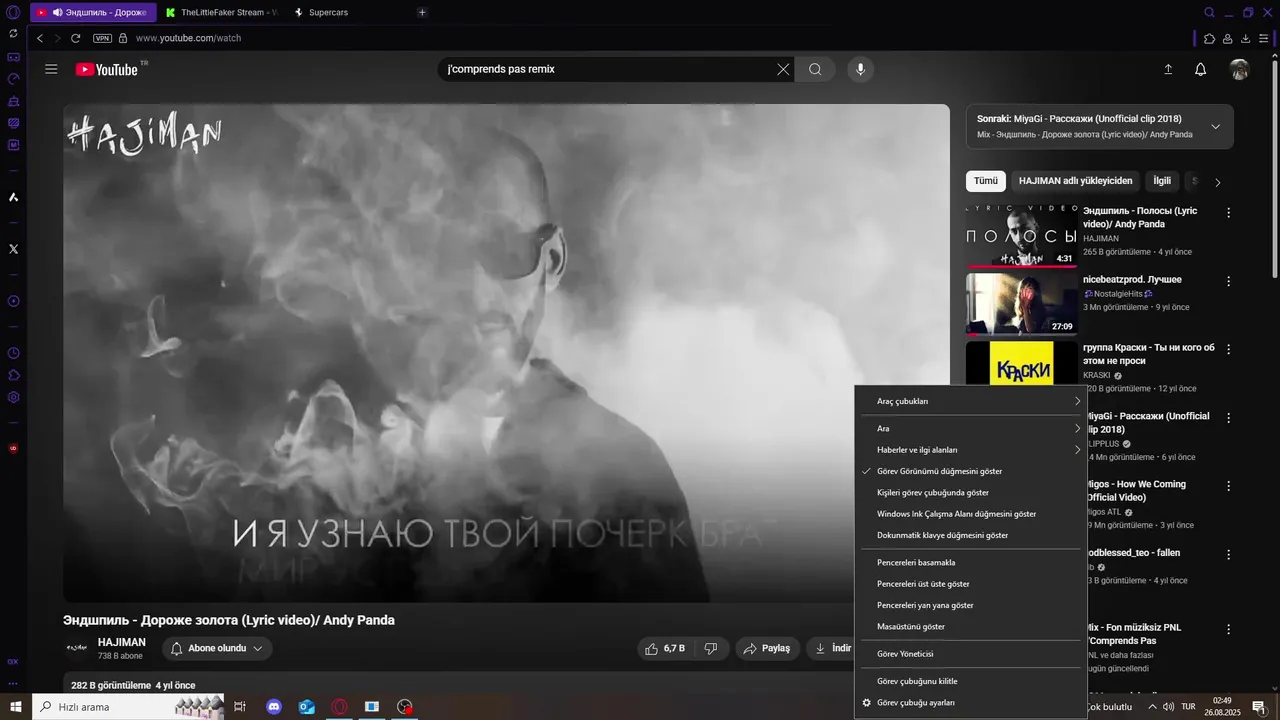Select Pencereleri basamakla
This screenshot has height=720, width=1280.
[970, 562]
